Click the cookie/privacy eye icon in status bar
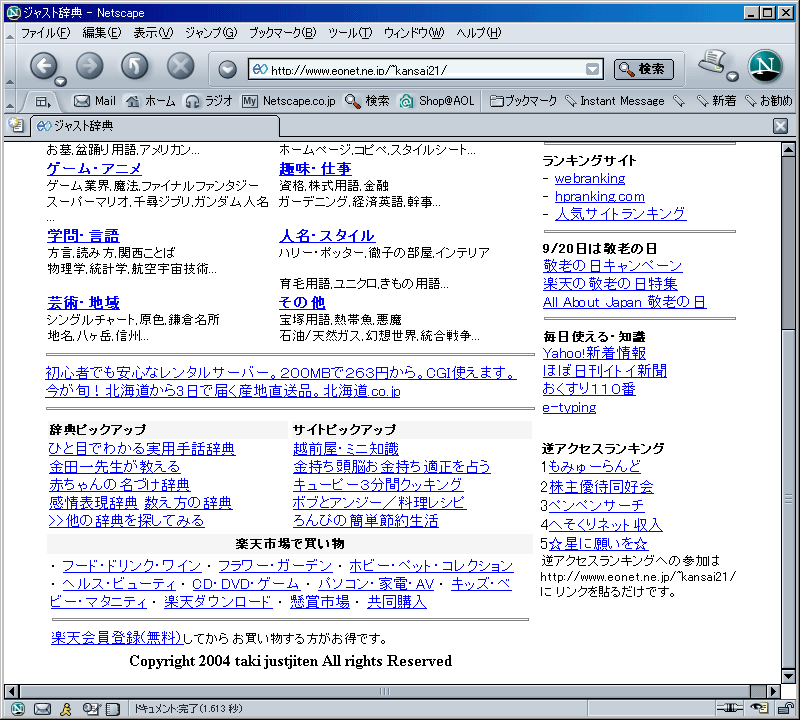 [x=760, y=708]
